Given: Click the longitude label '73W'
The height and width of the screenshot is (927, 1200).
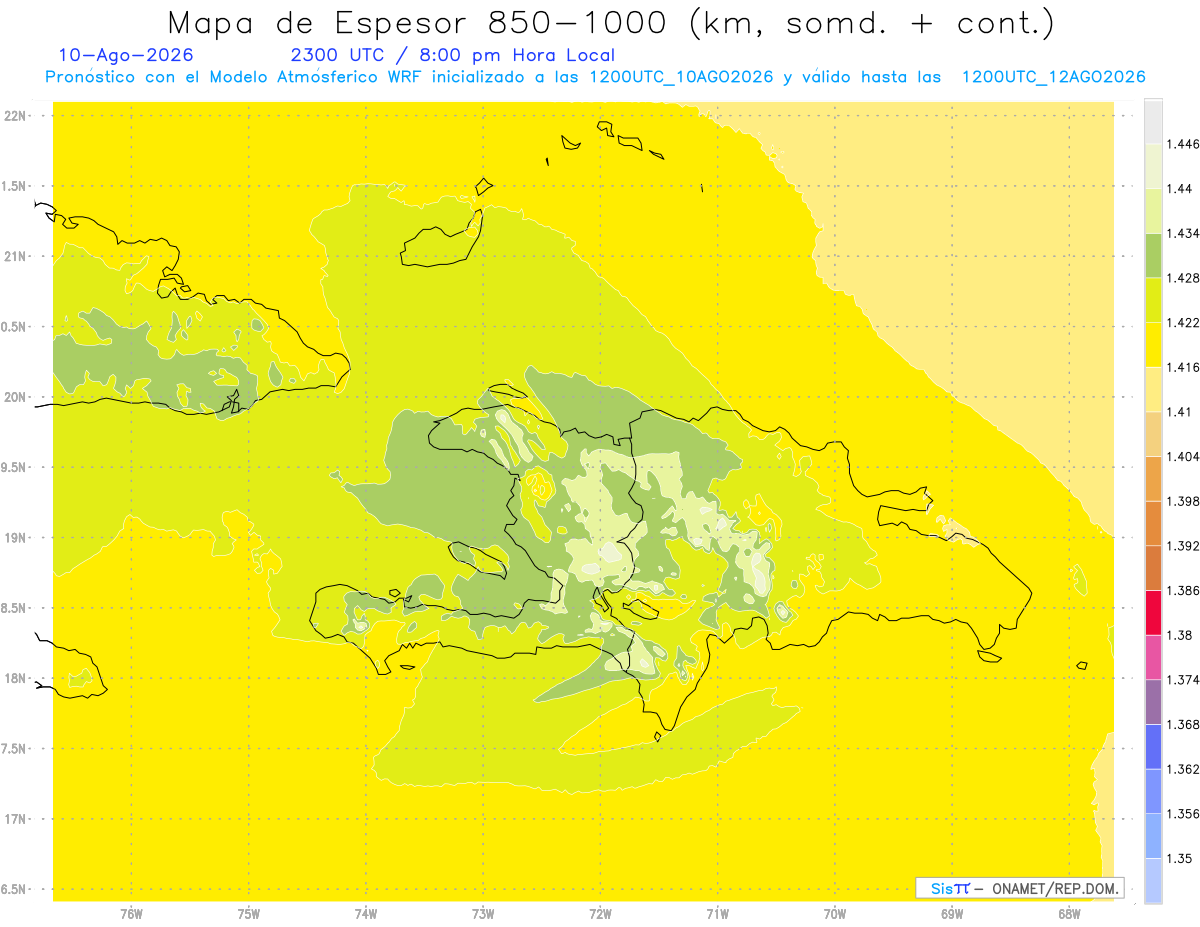Looking at the screenshot, I should [x=483, y=914].
